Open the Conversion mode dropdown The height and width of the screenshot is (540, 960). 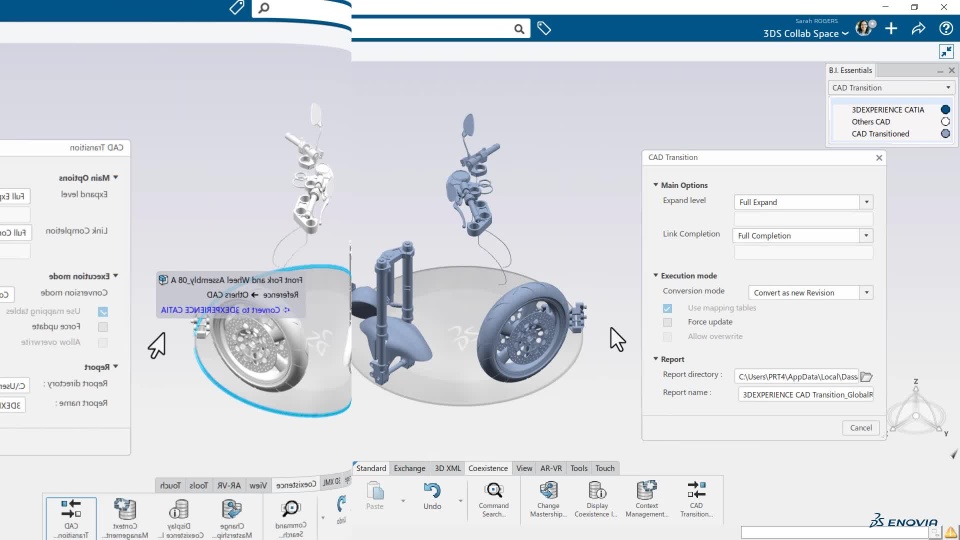pyautogui.click(x=866, y=293)
